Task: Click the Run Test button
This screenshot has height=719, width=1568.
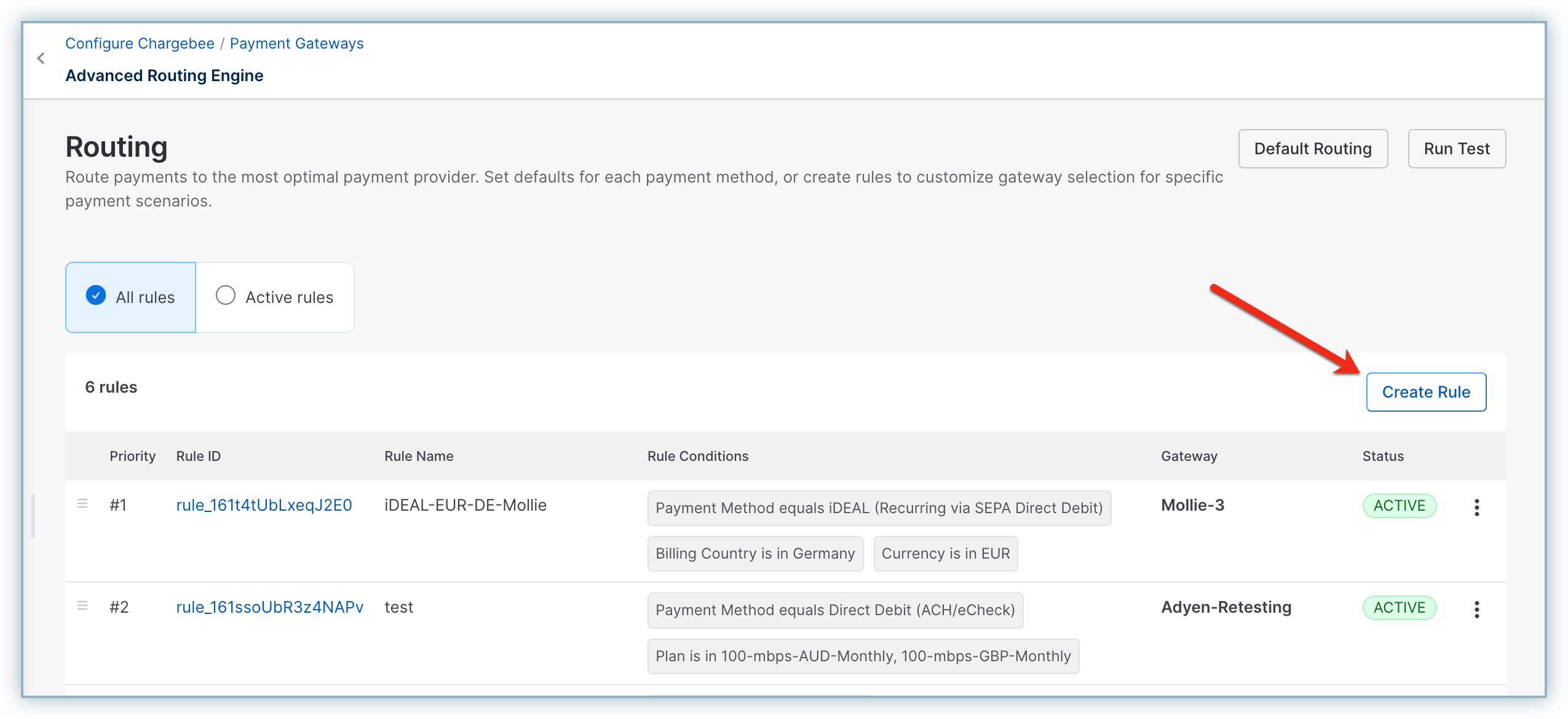Action: point(1456,149)
